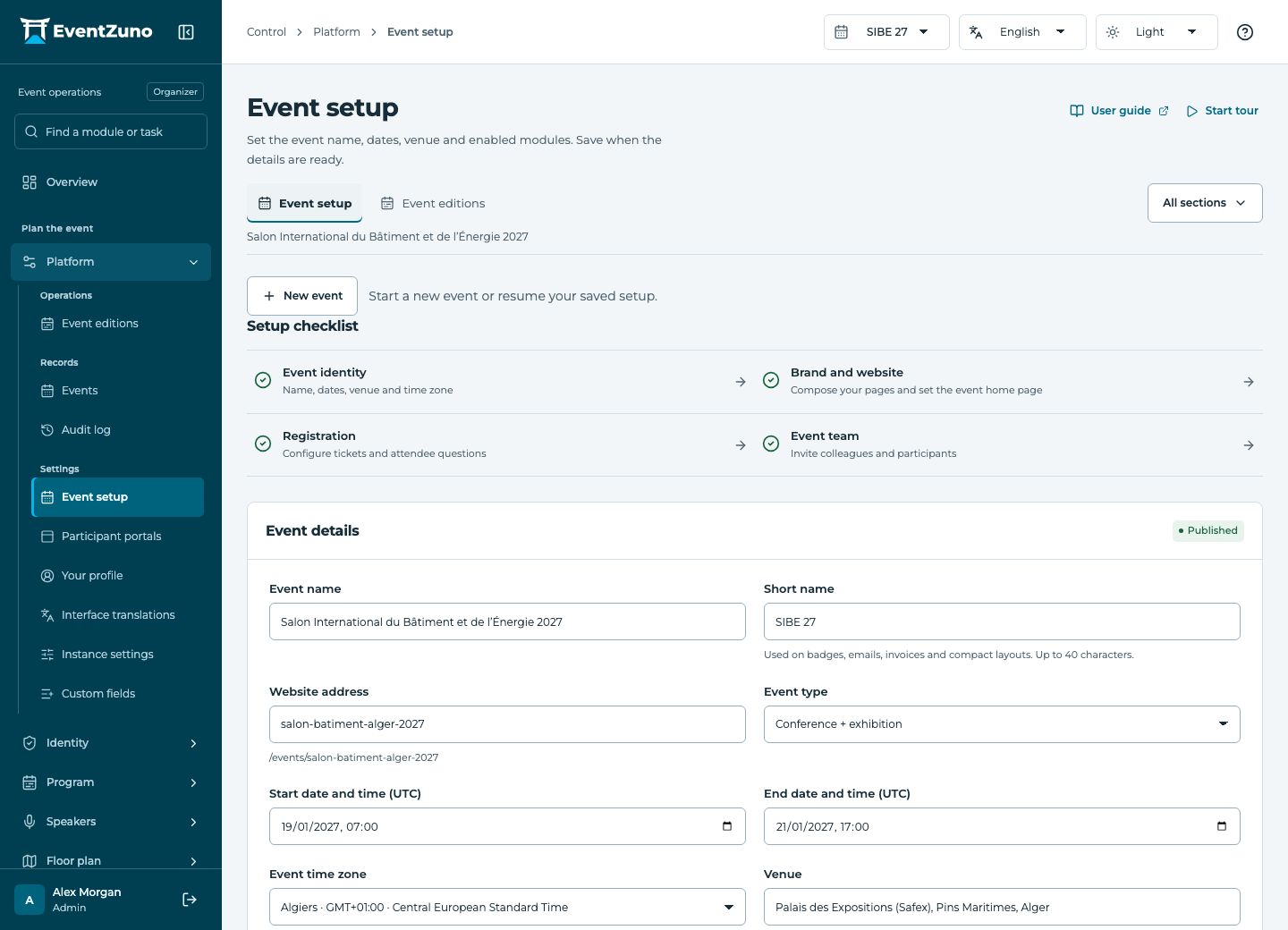
Task: Click the EventZuno logo
Action: [86, 31]
